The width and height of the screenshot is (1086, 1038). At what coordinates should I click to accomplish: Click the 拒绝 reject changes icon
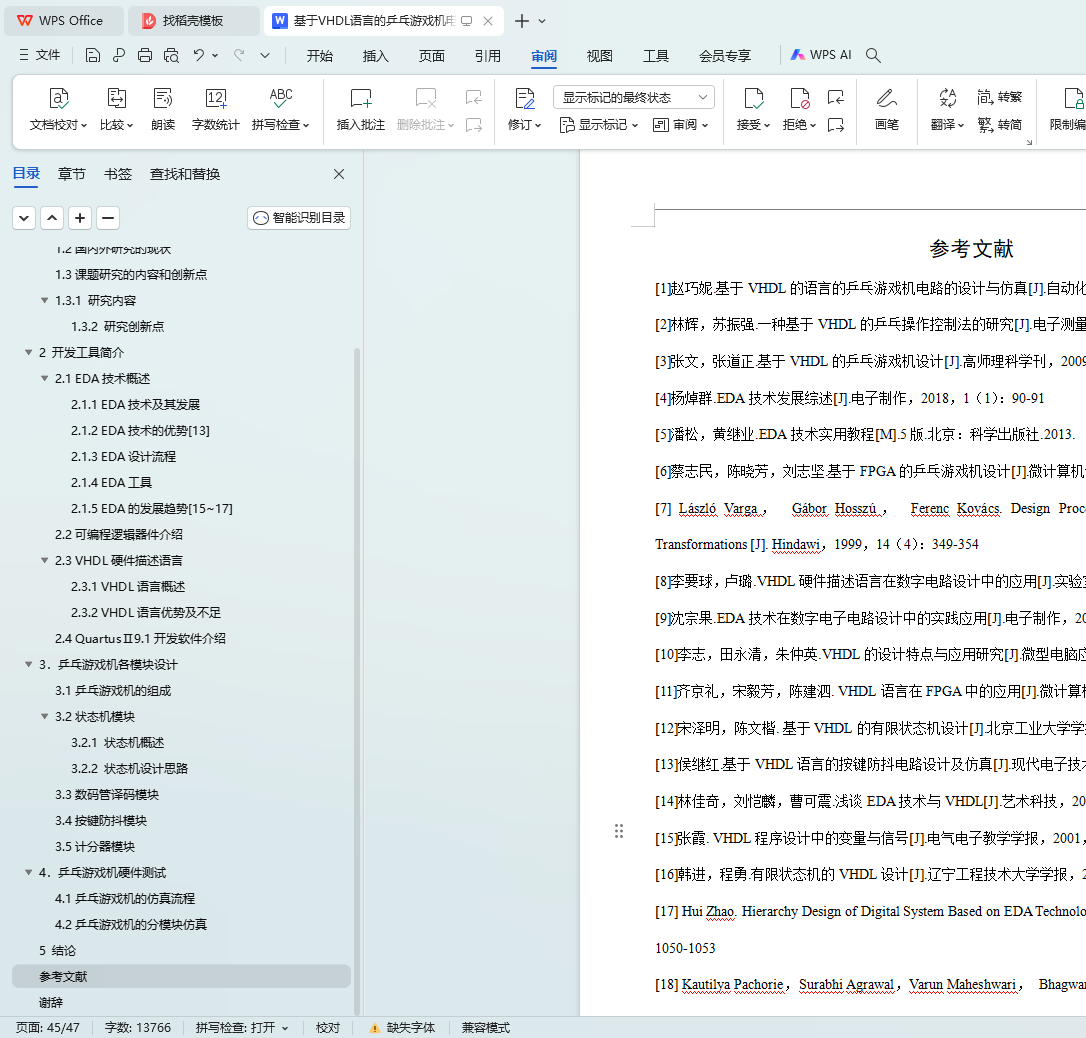coord(799,99)
